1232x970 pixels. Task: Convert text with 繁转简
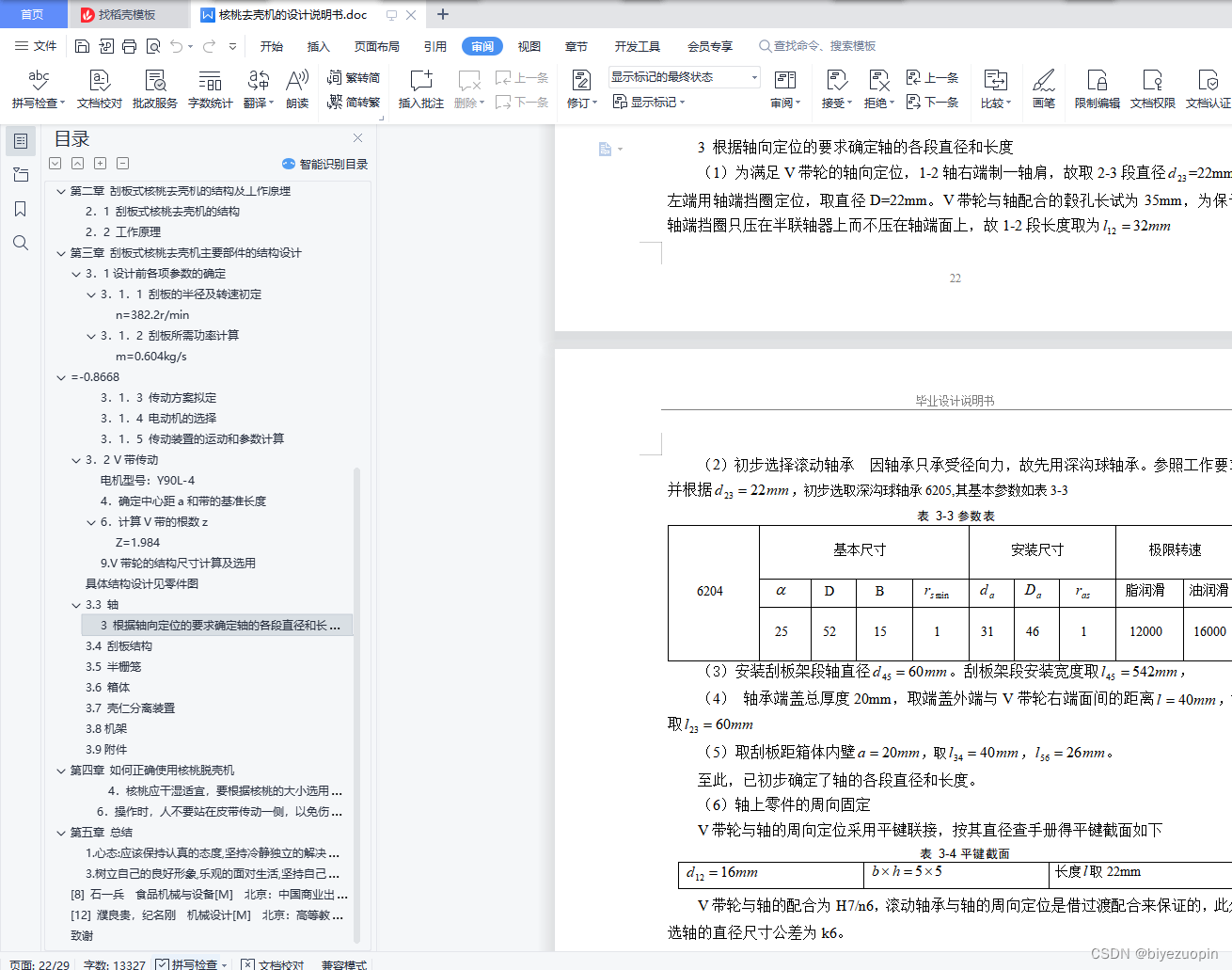(354, 78)
